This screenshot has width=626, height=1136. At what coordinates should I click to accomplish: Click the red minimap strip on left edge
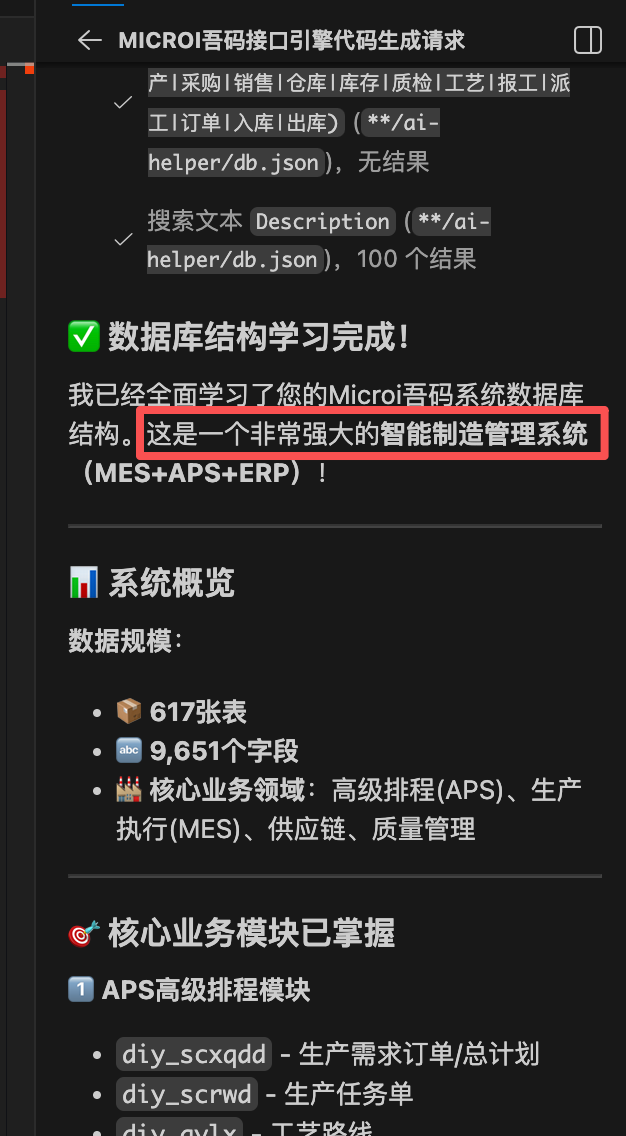tap(3, 181)
